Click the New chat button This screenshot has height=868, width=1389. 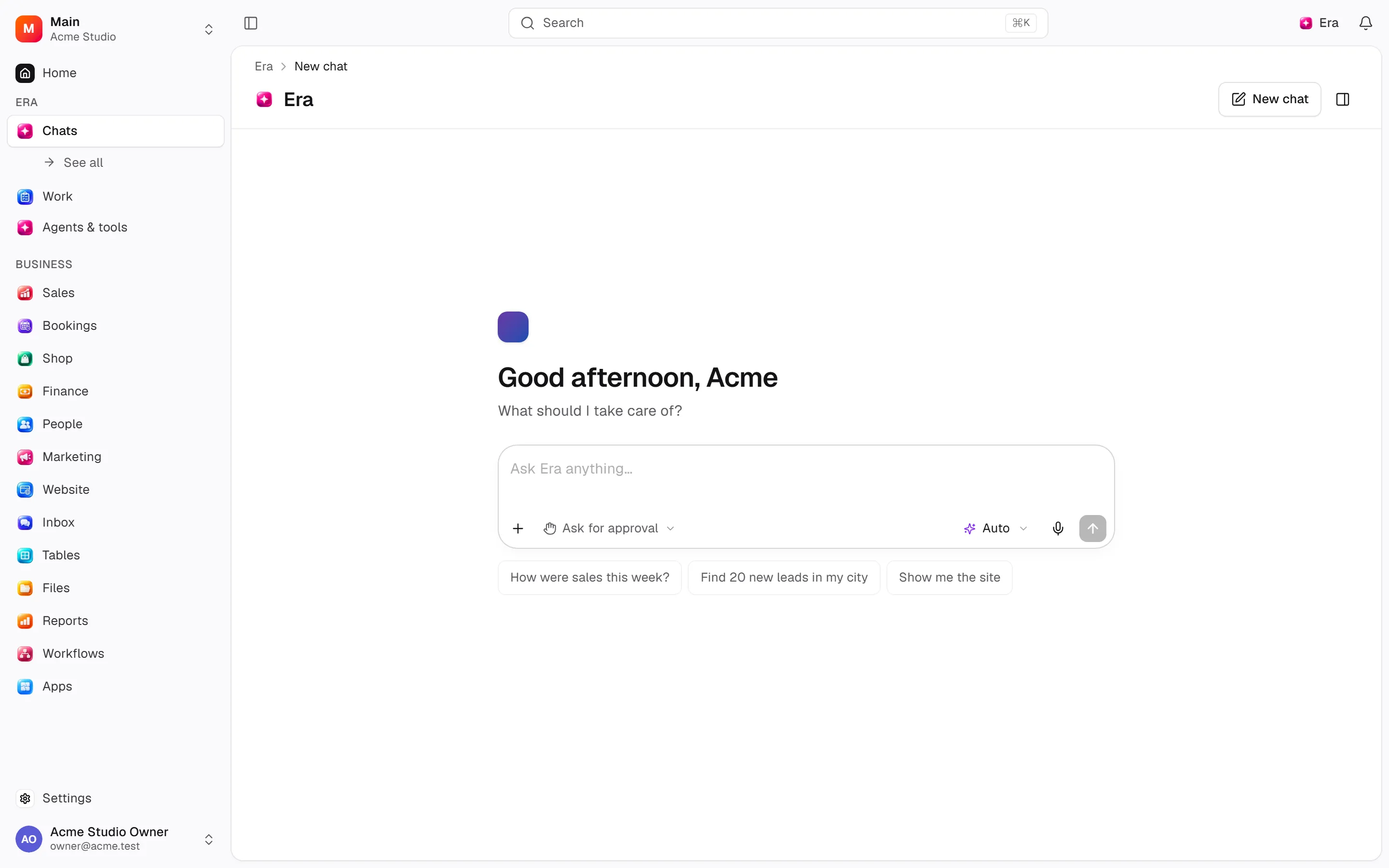pos(1269,99)
